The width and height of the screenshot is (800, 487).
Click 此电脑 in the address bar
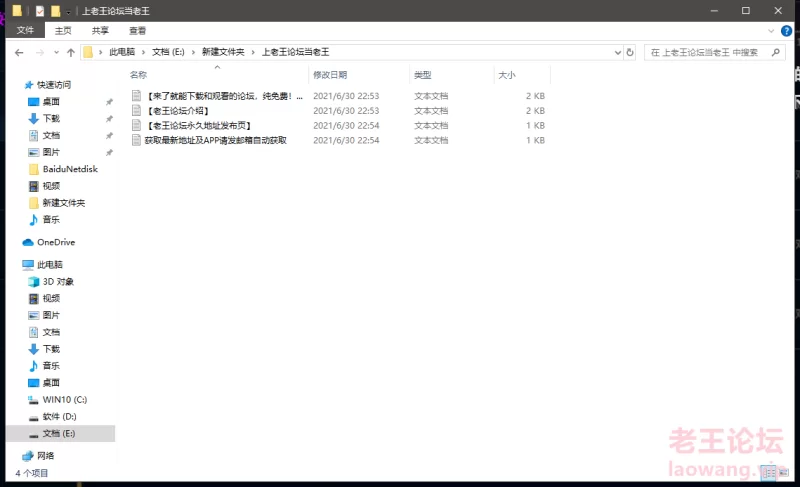pos(122,52)
